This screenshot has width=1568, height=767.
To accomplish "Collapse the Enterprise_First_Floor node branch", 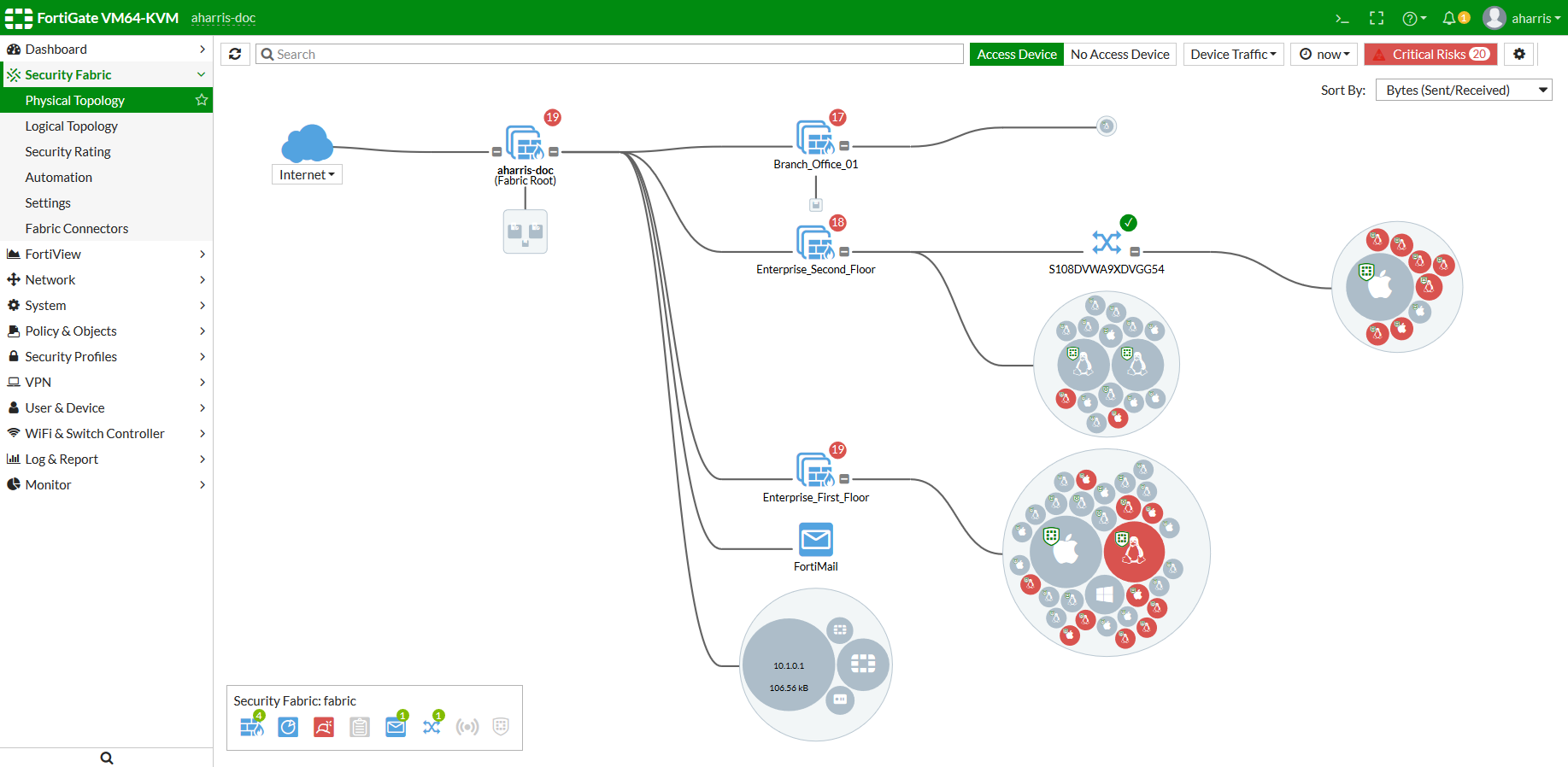I will [844, 479].
